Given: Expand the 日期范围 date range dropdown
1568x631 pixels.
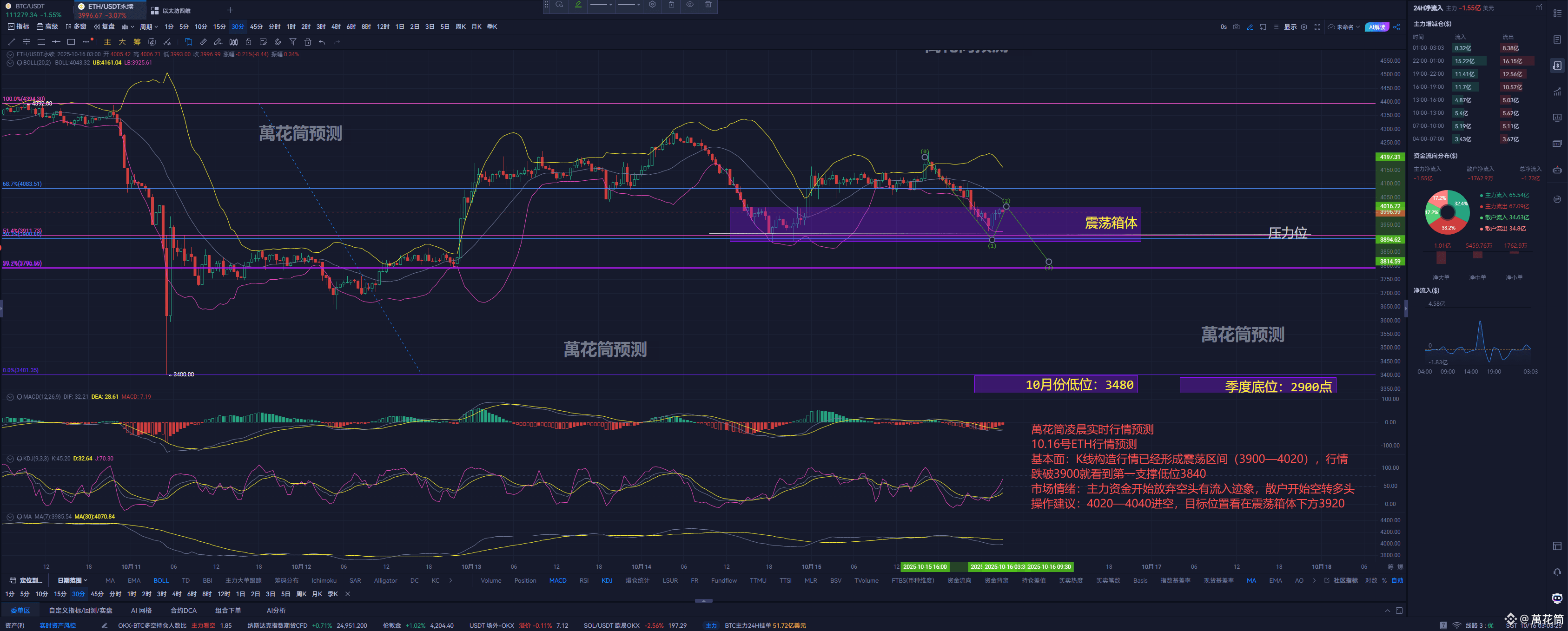Looking at the screenshot, I should (73, 580).
